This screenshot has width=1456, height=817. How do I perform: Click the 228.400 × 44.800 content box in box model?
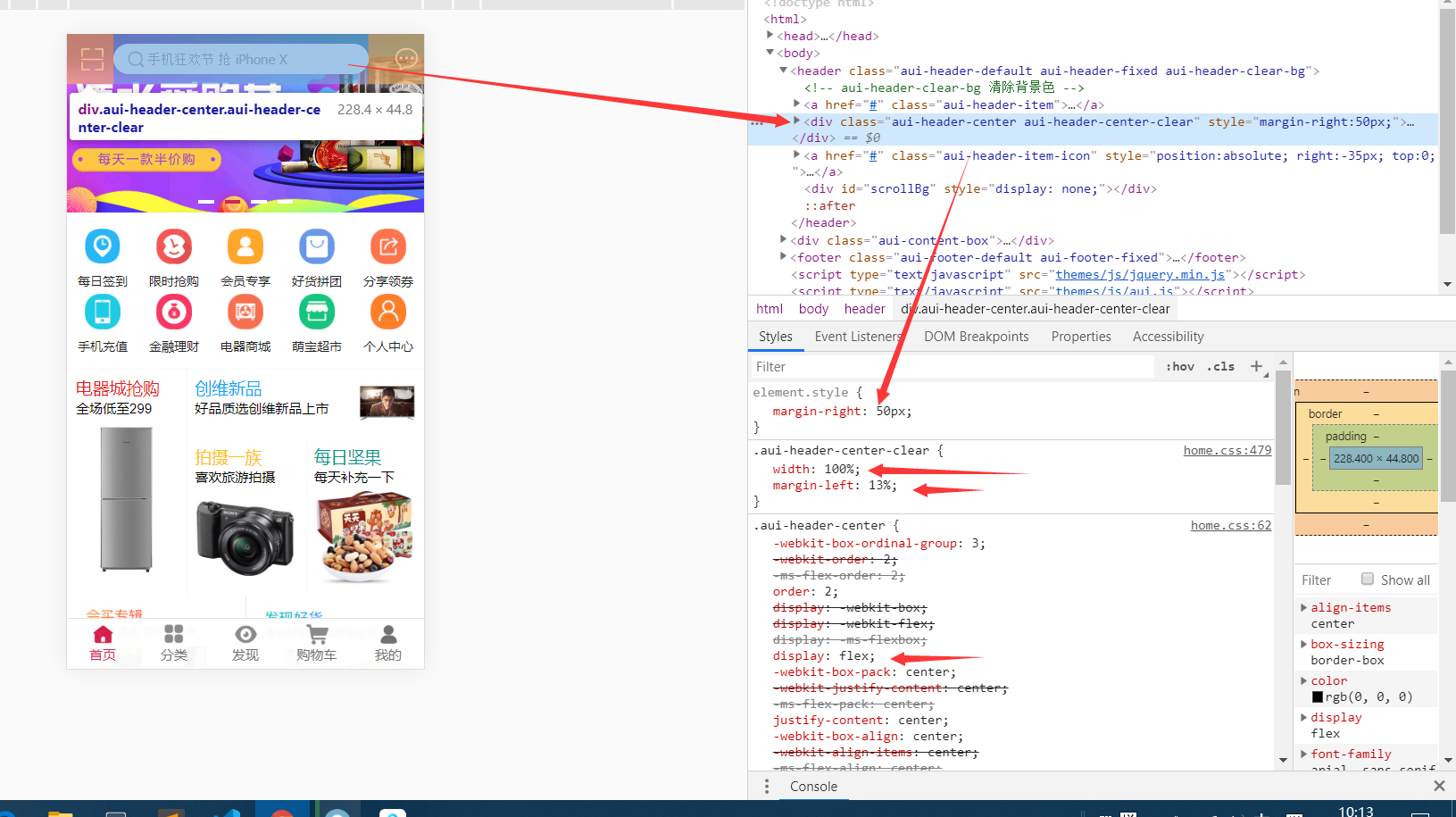point(1376,458)
